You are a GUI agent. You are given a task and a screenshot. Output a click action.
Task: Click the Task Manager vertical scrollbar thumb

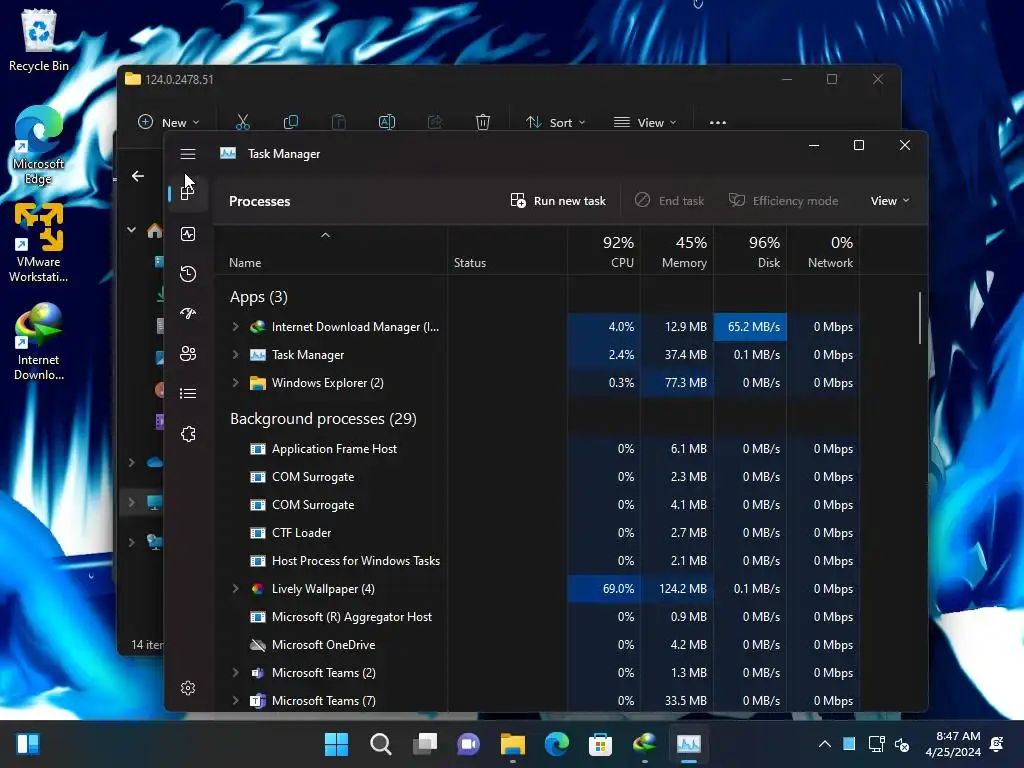pos(920,317)
